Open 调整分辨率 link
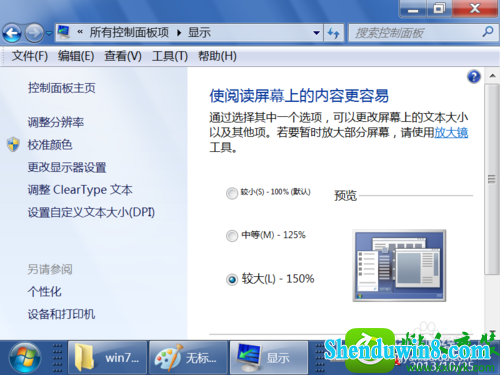Image resolution: width=500 pixels, height=375 pixels. [x=56, y=122]
